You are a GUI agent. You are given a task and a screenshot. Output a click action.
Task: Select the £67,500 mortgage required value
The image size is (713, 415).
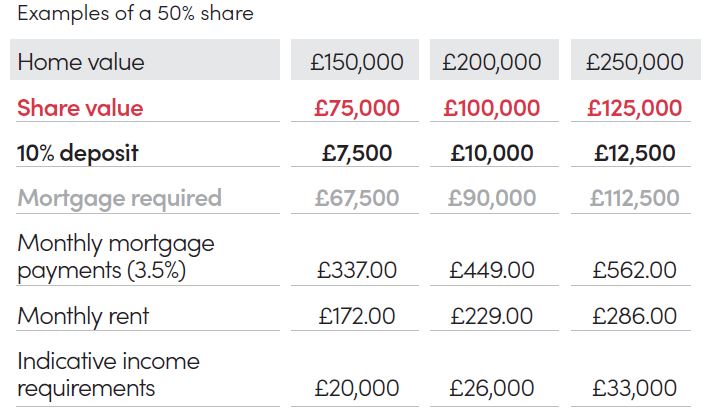tap(357, 198)
